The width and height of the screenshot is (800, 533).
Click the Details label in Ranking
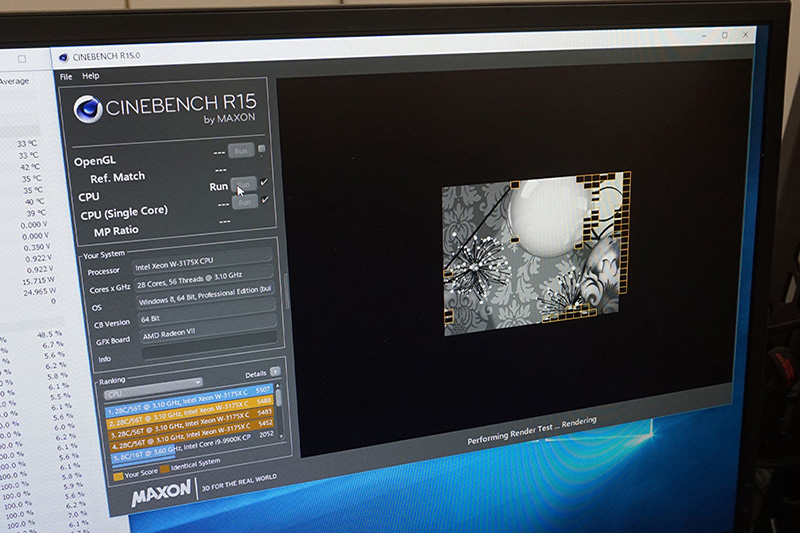tap(256, 374)
